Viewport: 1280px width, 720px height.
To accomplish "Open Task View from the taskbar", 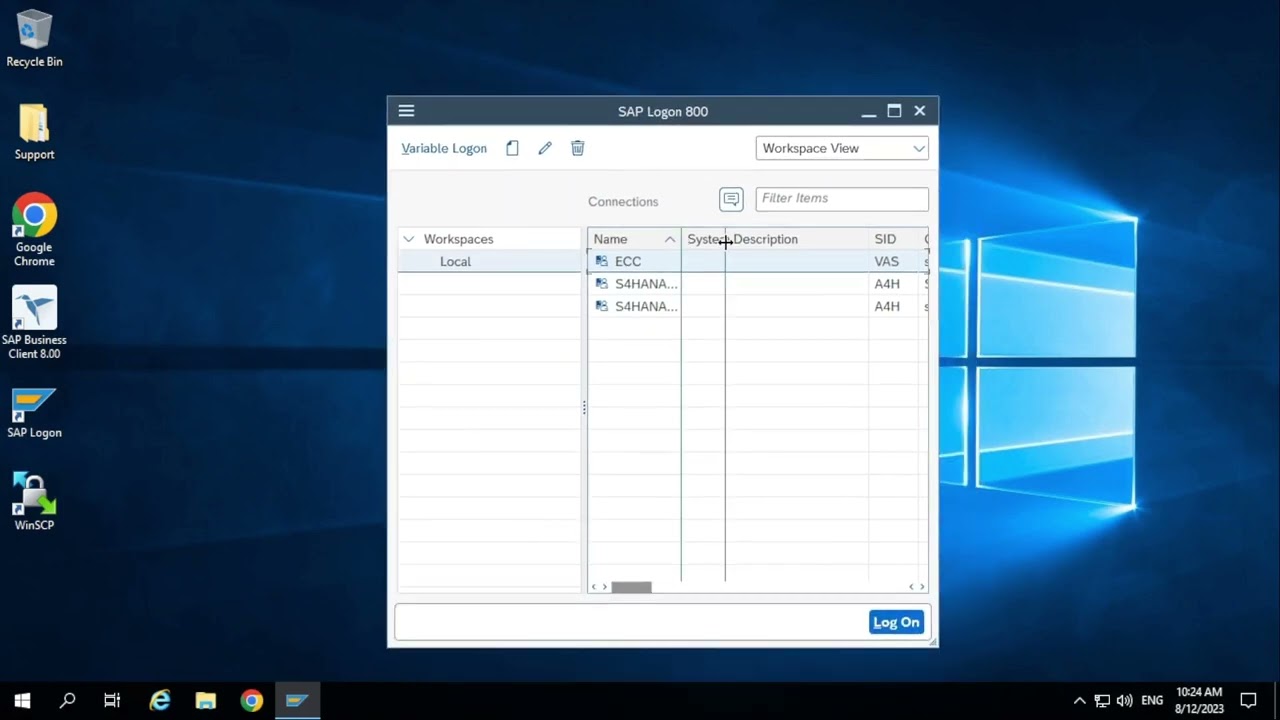I will click(112, 700).
